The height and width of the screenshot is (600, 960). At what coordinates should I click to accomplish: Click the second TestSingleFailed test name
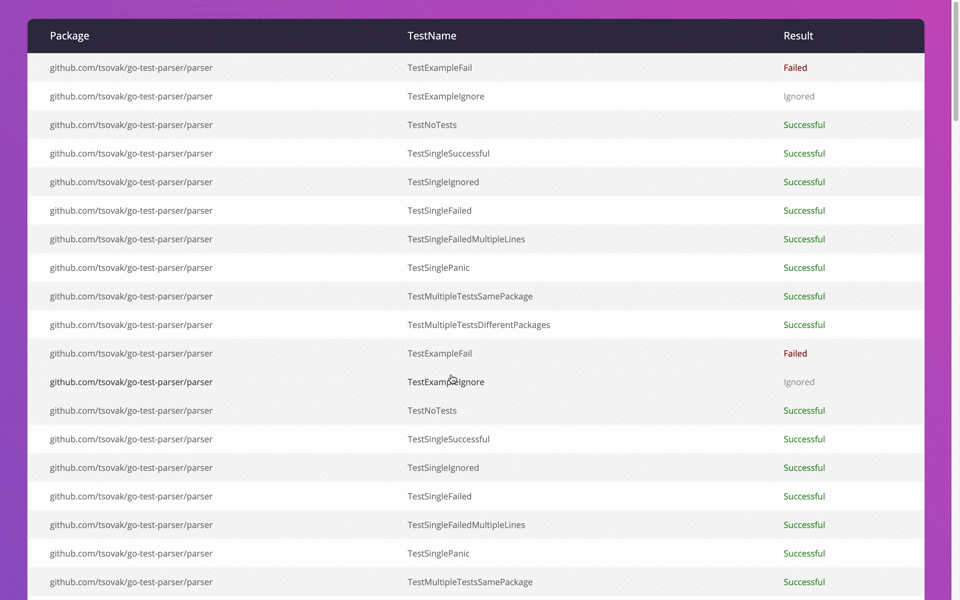440,497
